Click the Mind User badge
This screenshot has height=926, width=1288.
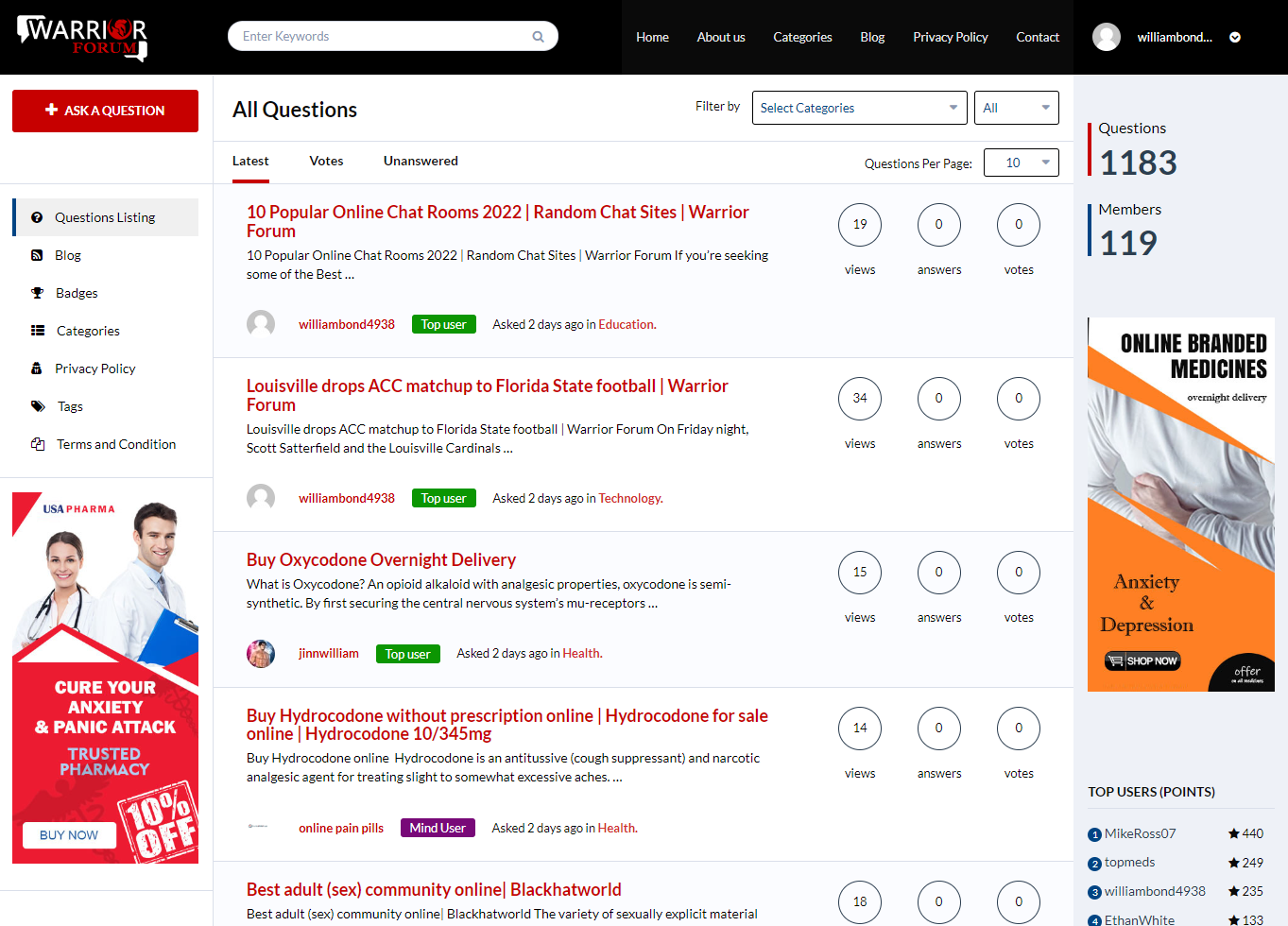click(x=438, y=829)
